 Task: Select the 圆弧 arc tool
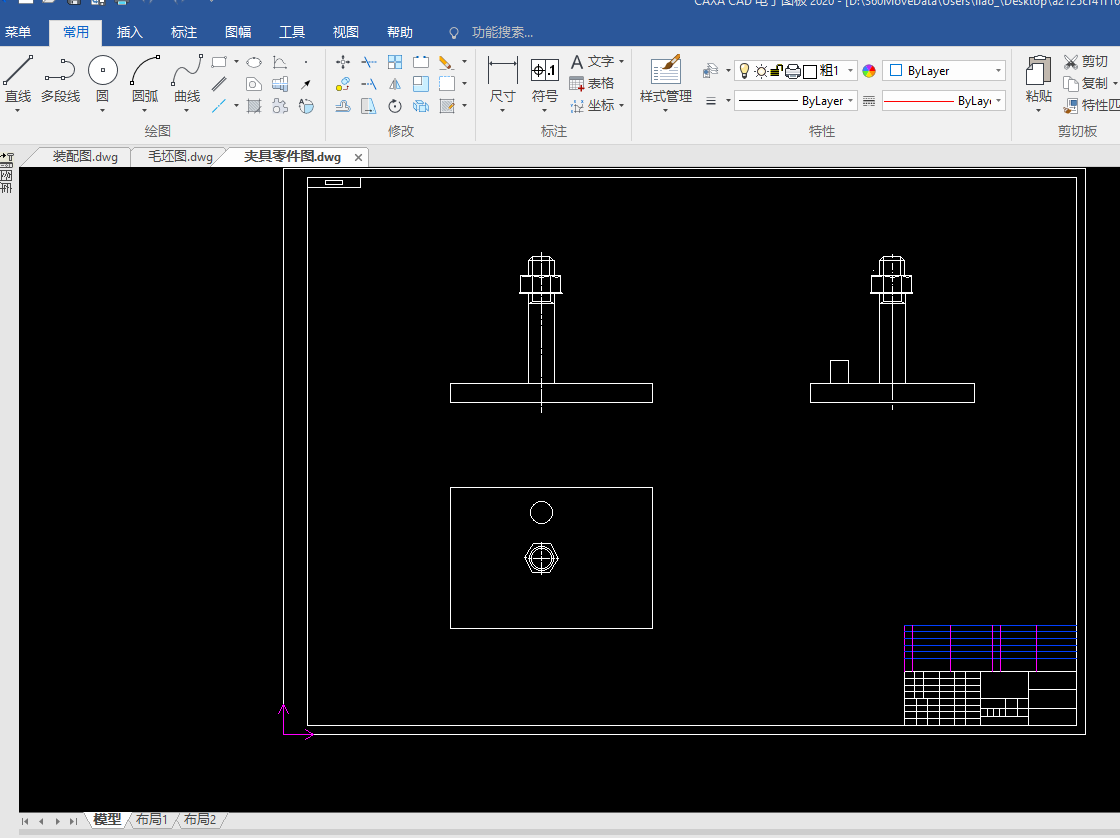[x=145, y=79]
